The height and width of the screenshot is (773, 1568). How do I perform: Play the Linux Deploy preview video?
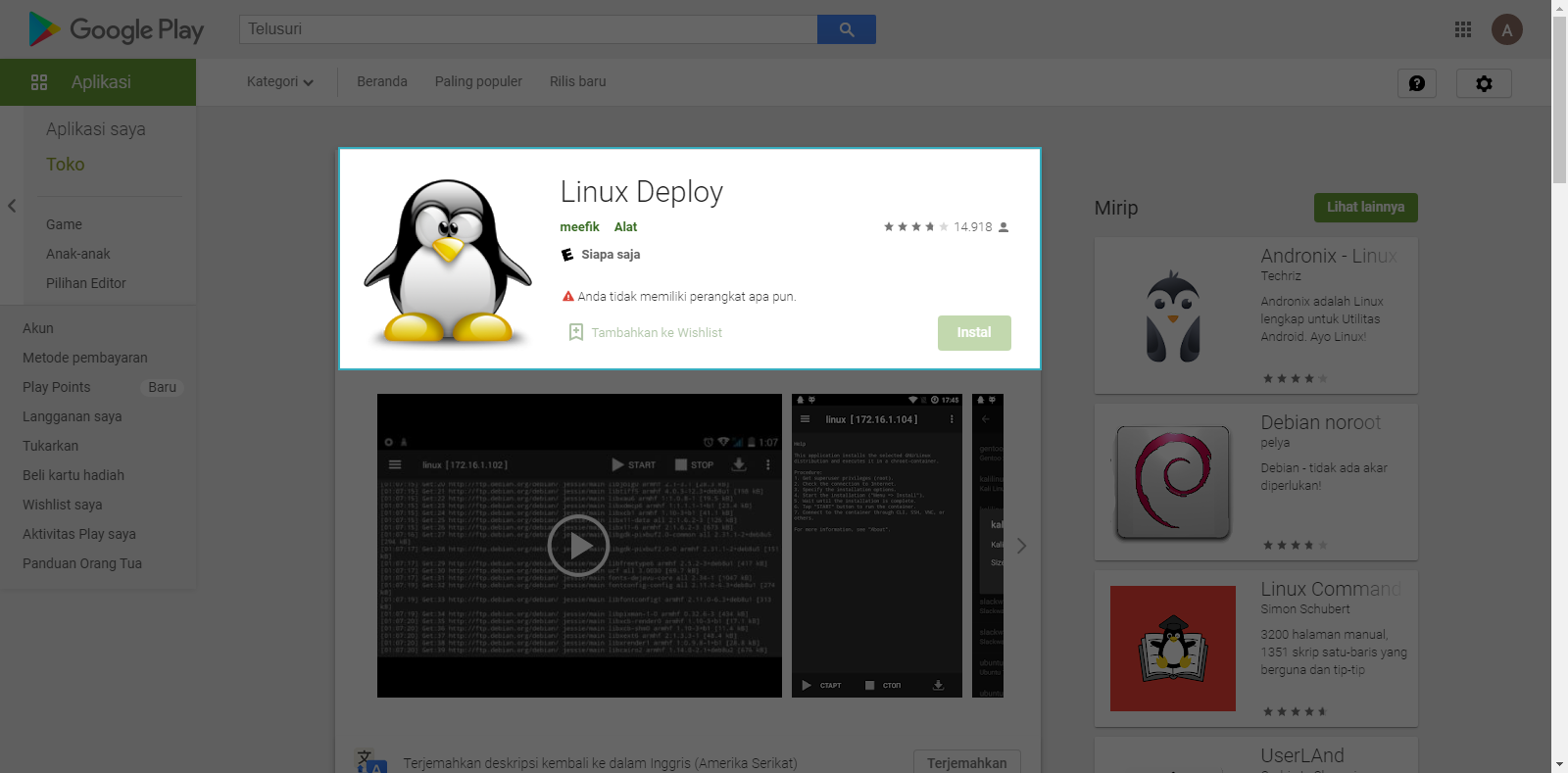point(579,546)
